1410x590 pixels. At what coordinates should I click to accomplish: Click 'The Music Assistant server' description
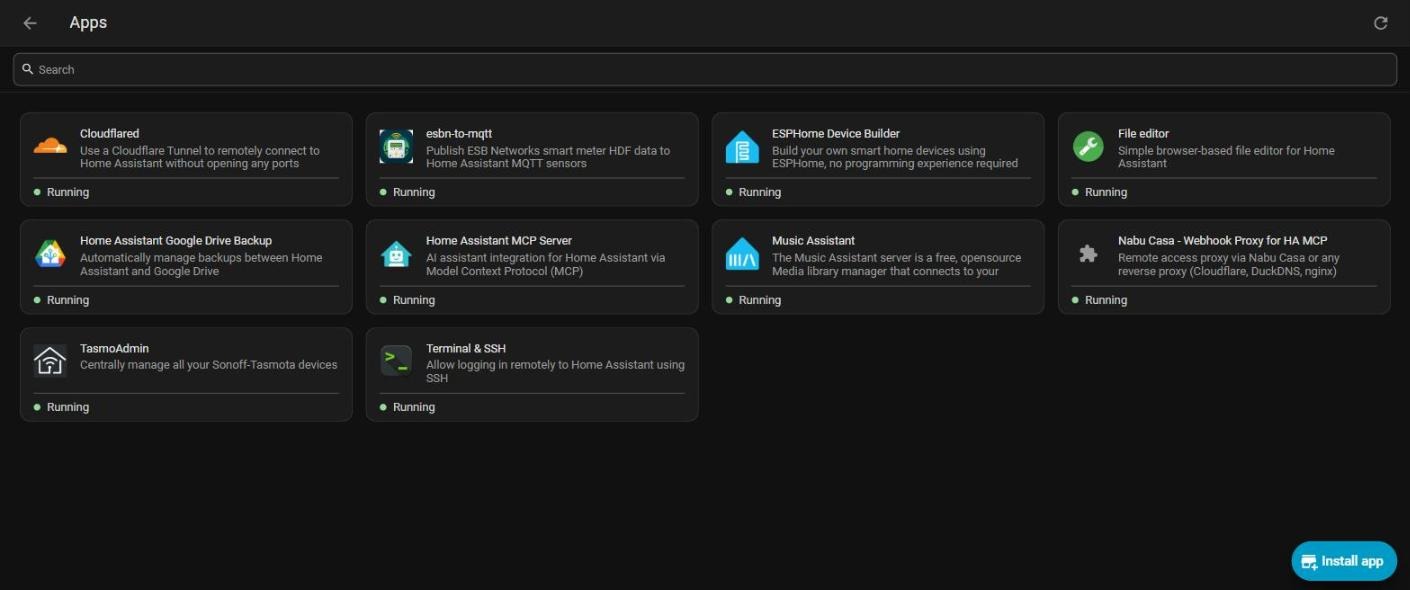(897, 264)
